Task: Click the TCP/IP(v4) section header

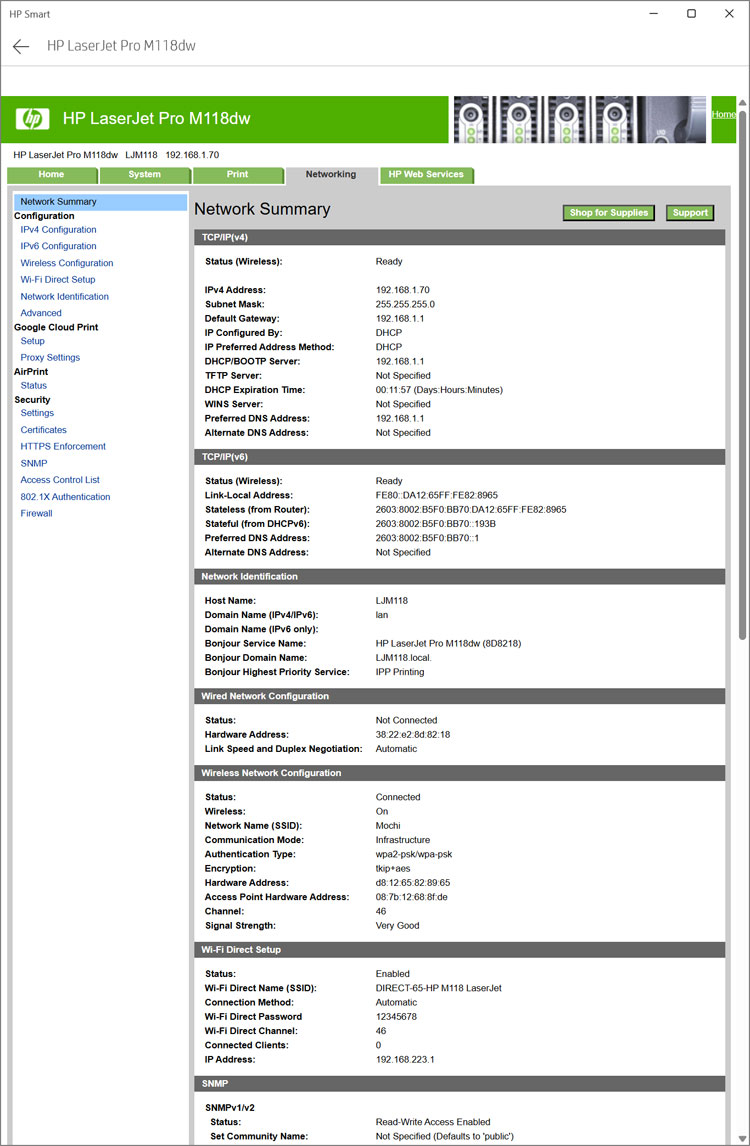Action: pyautogui.click(x=460, y=238)
